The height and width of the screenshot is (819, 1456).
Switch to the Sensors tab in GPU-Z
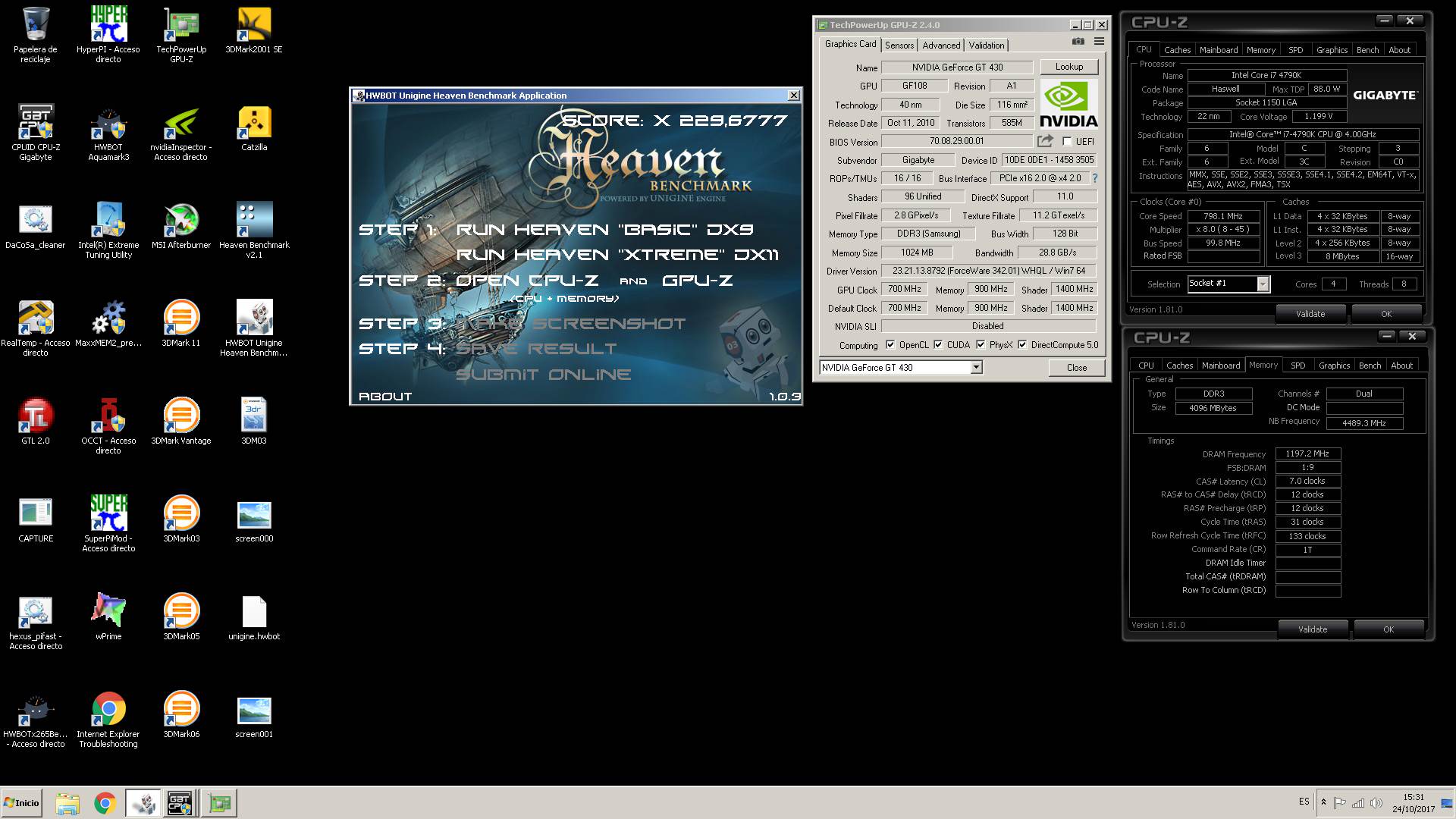899,45
